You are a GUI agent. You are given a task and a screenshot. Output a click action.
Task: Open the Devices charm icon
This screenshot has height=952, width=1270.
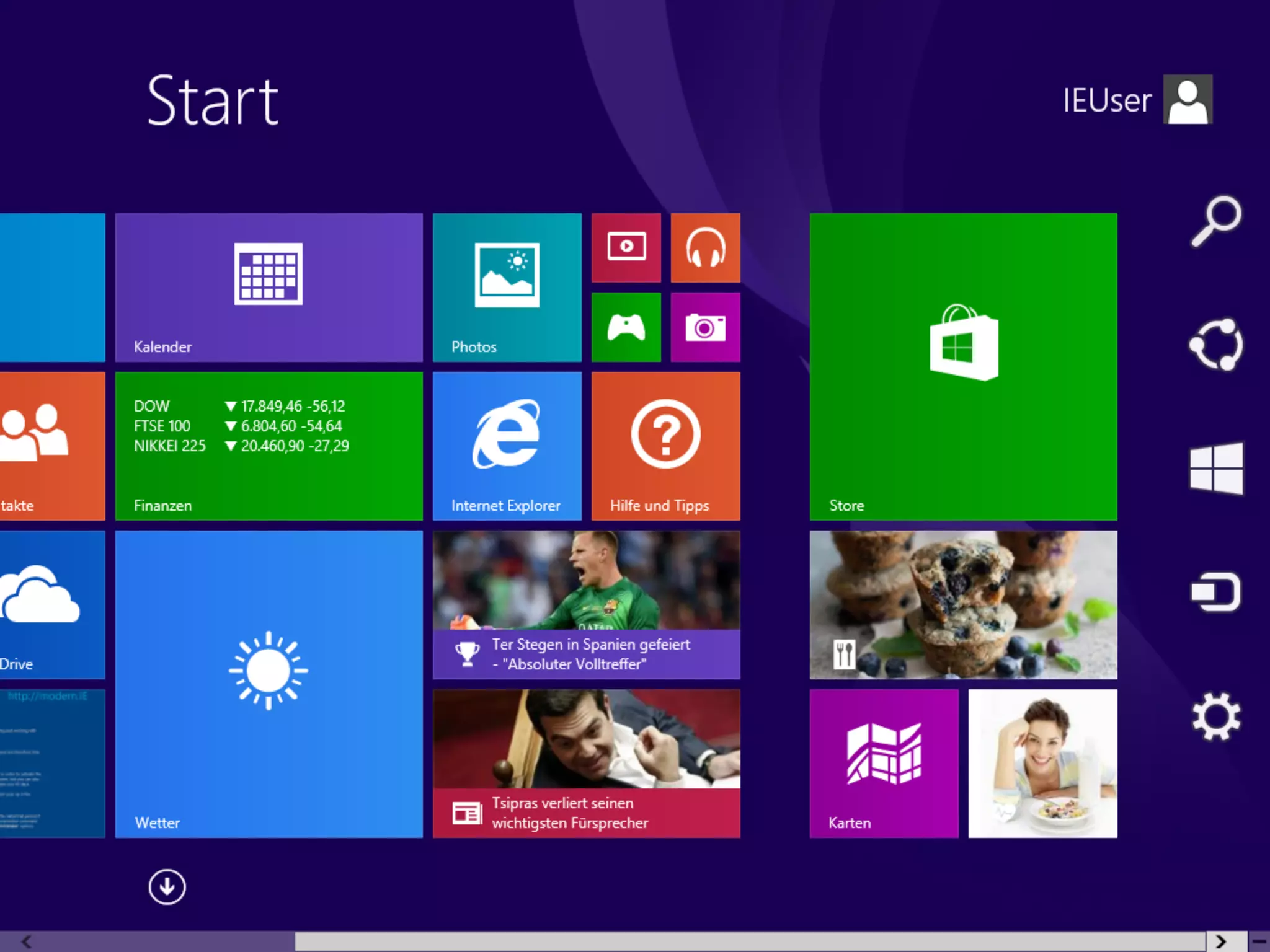pos(1216,593)
